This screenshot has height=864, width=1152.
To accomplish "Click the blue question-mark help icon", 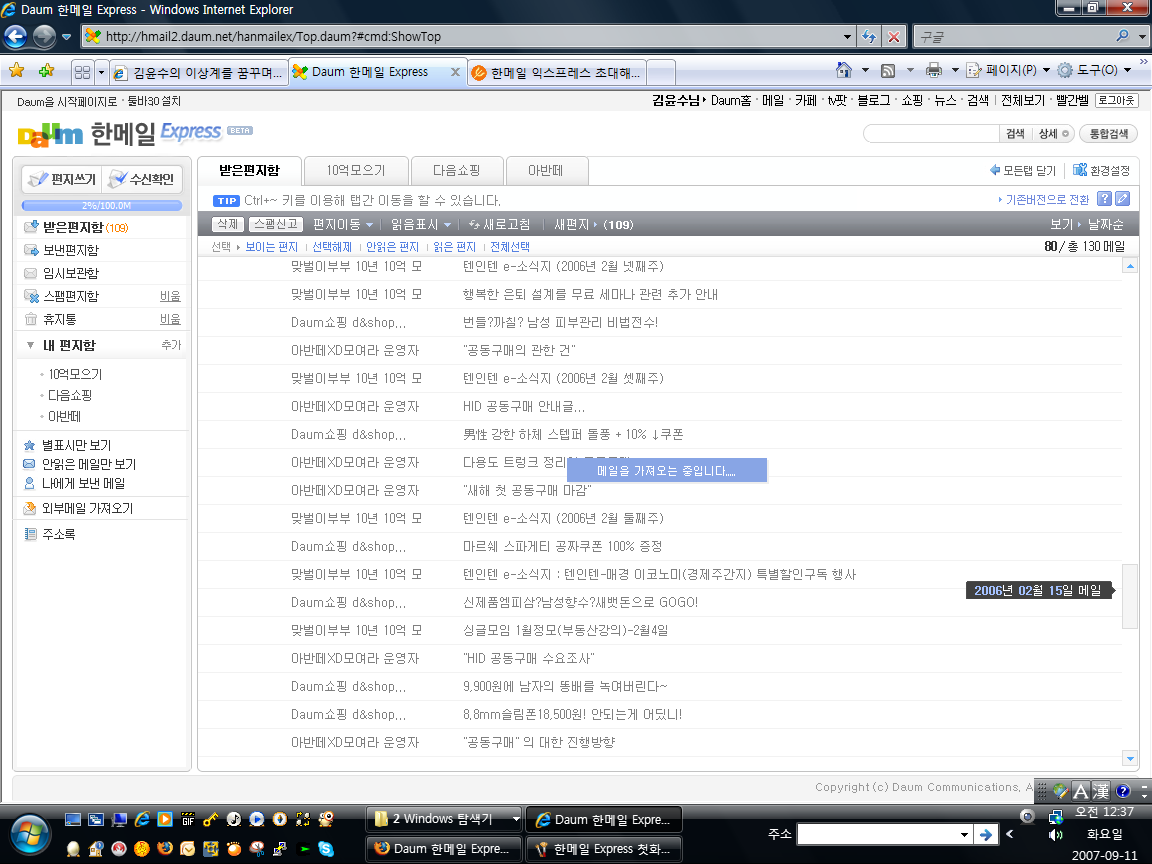I will 1104,198.
